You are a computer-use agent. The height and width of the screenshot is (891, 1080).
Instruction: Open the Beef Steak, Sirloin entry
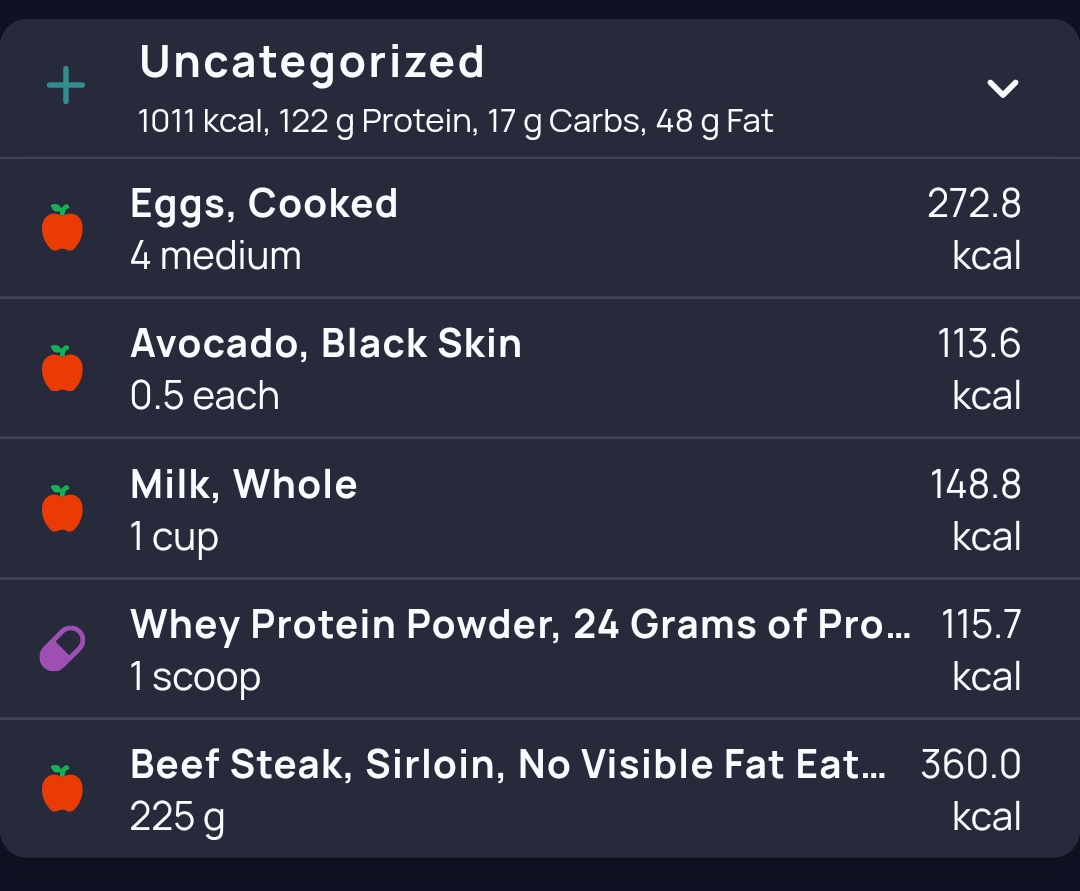pyautogui.click(x=540, y=789)
